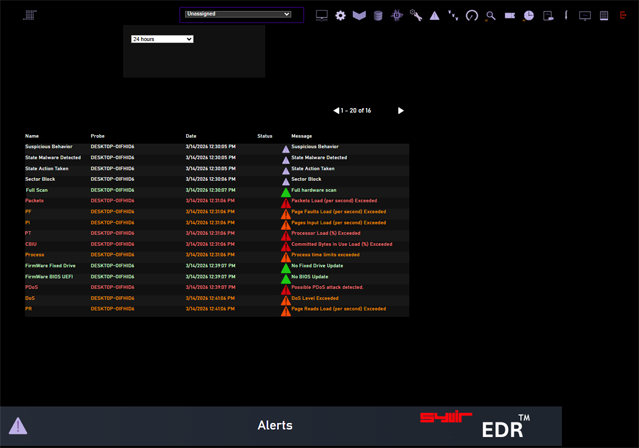Screen dimensions: 639x448
Task: Click the PR alert name
Action: click(x=29, y=309)
